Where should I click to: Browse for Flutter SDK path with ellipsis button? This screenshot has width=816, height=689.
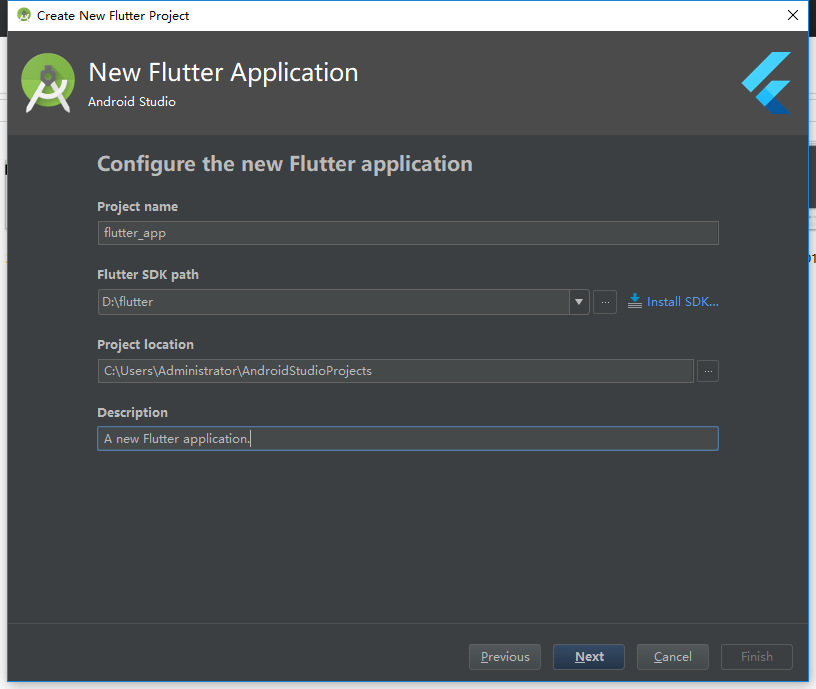605,302
